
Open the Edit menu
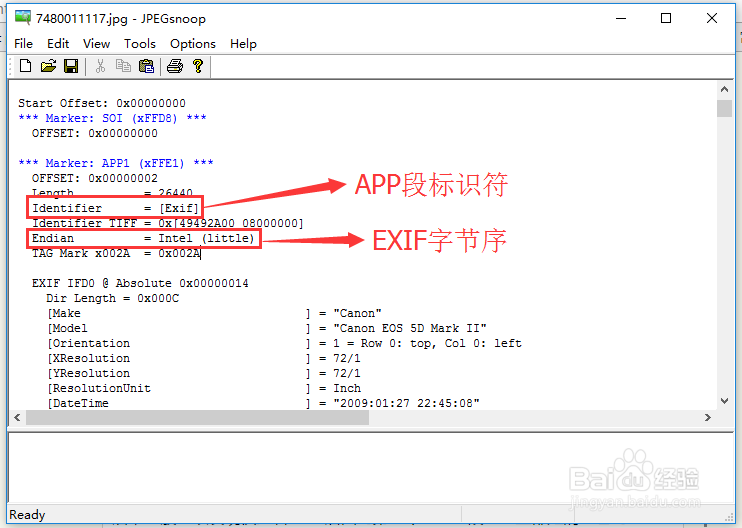click(58, 44)
